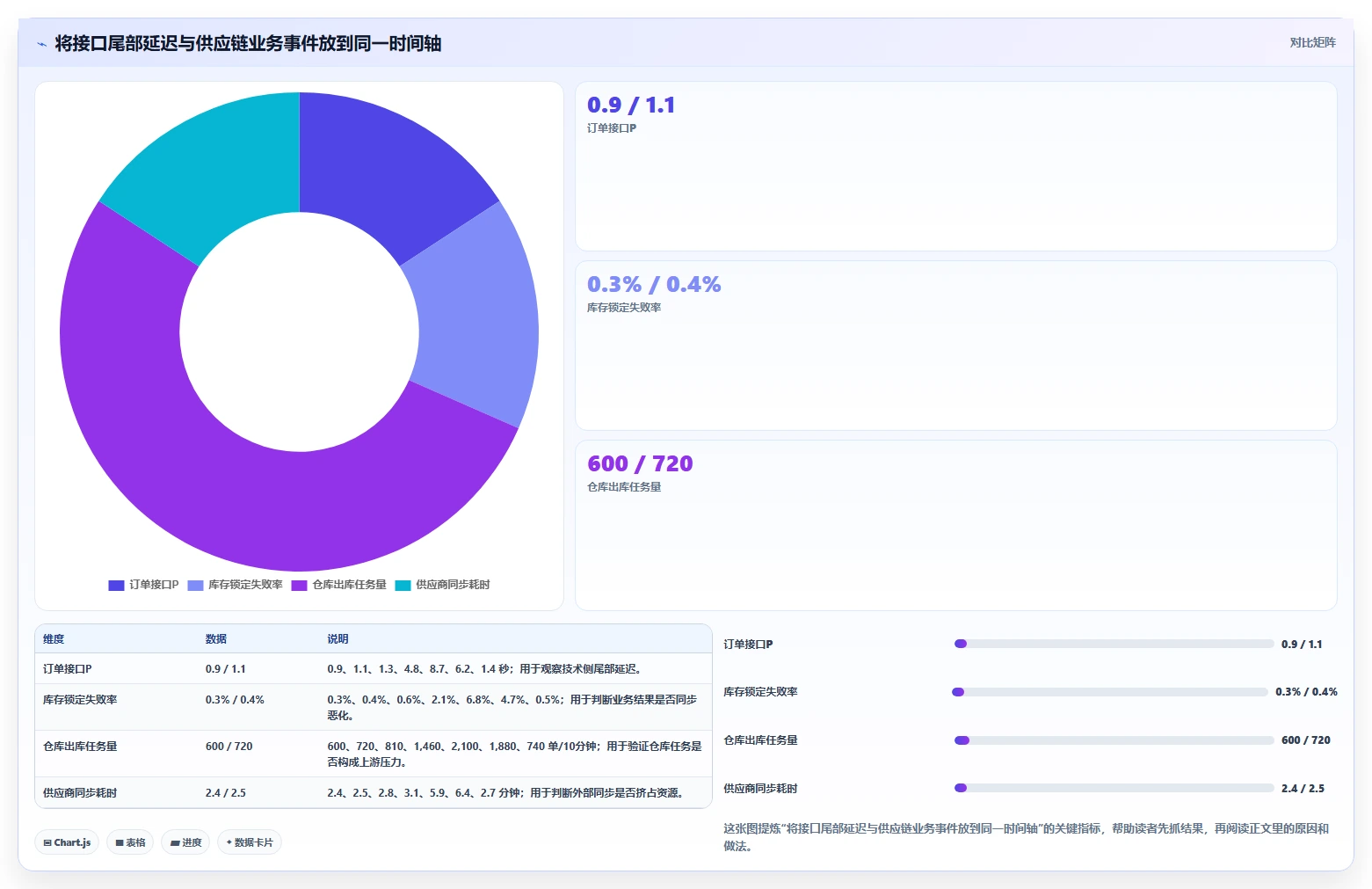Click the 数据卡片 tag chip
The image size is (1372, 889).
click(250, 842)
